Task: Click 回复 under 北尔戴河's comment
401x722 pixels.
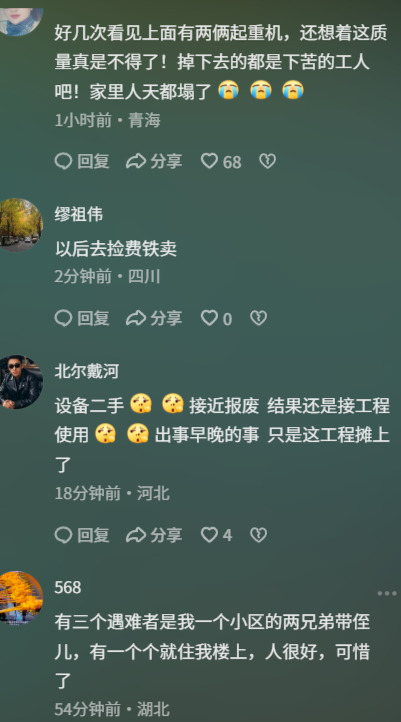Action: (82, 535)
